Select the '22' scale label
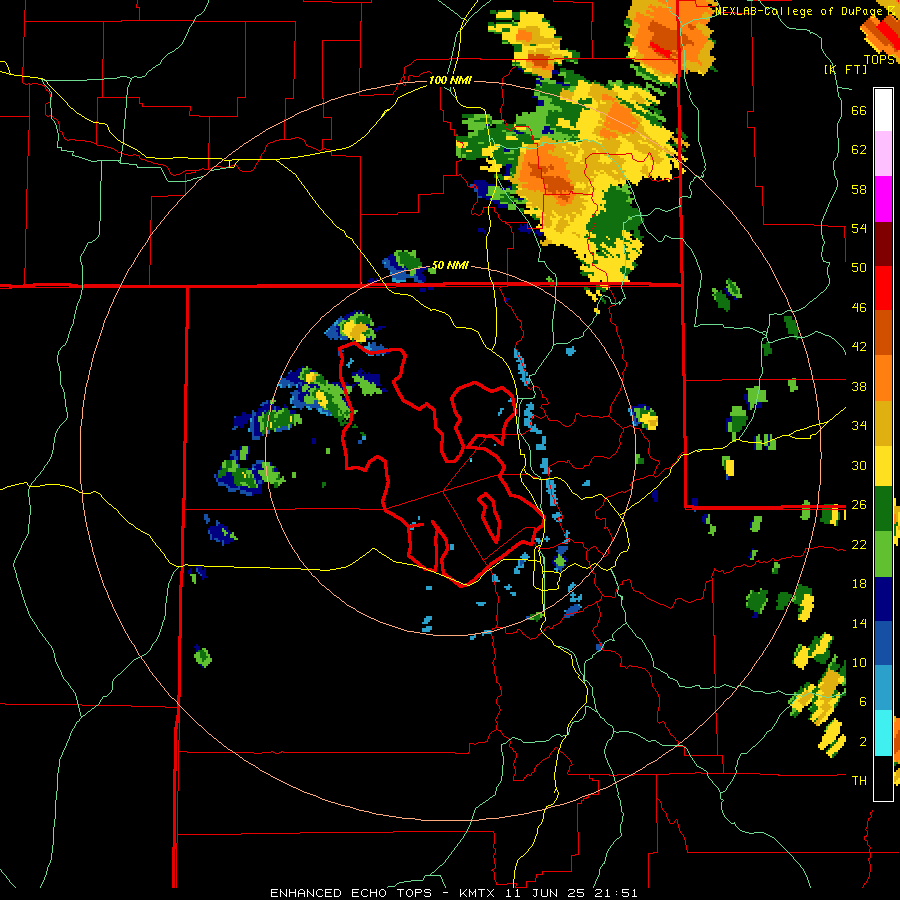 pos(859,544)
